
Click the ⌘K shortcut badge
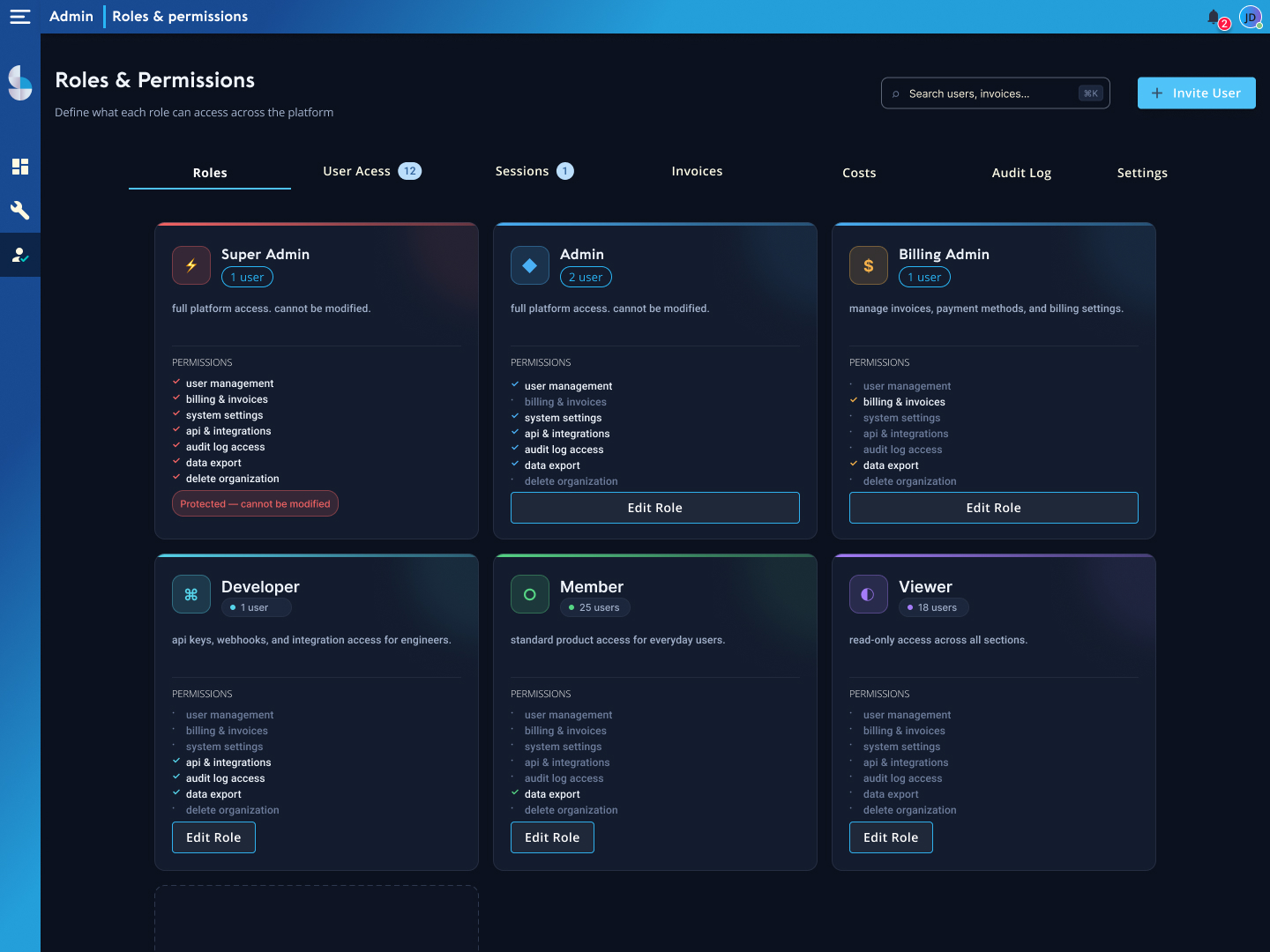[x=1091, y=93]
